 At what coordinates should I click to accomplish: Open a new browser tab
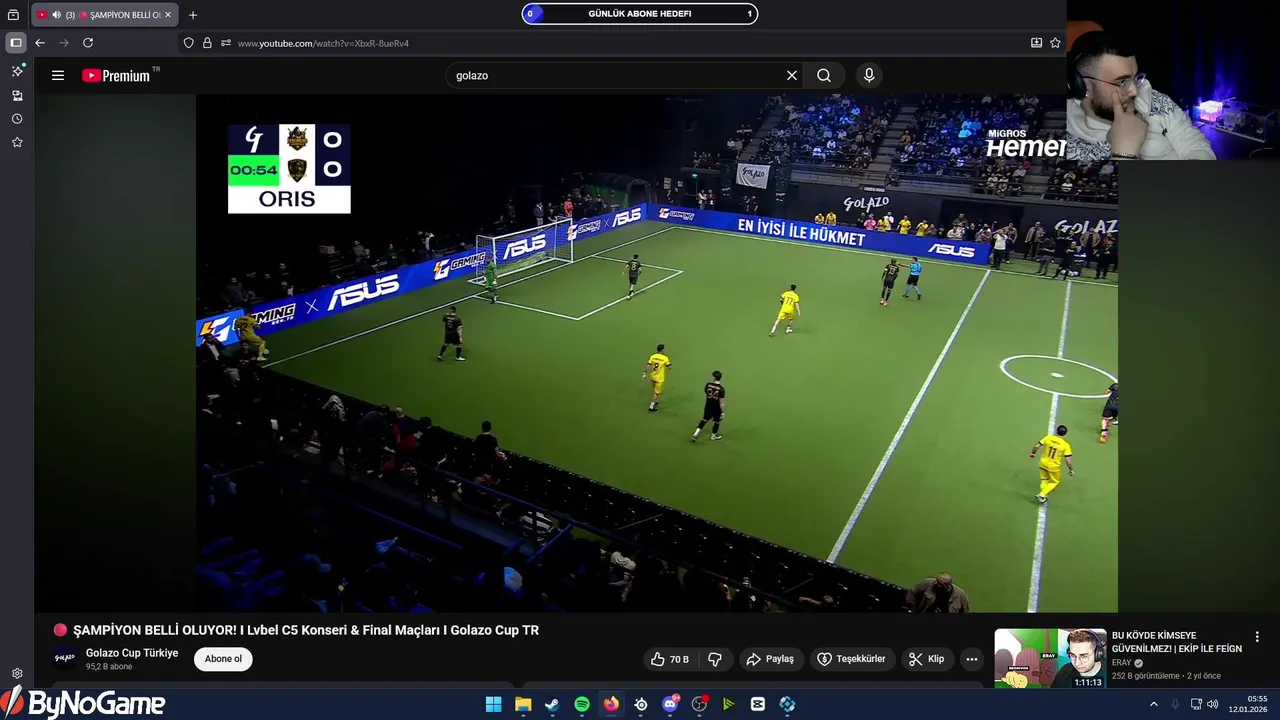point(193,15)
